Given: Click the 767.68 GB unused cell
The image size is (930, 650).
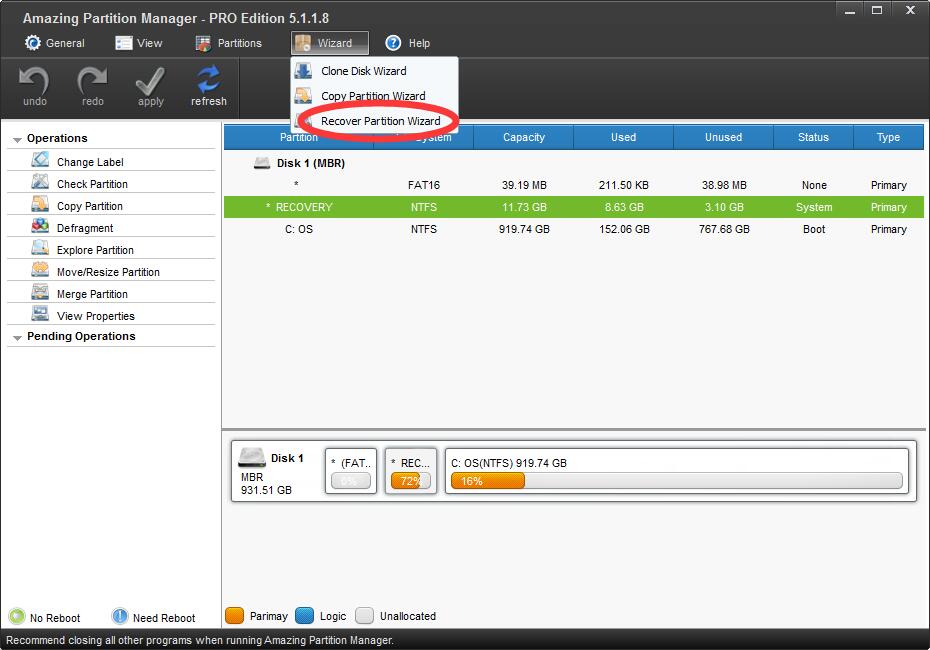Looking at the screenshot, I should (724, 229).
